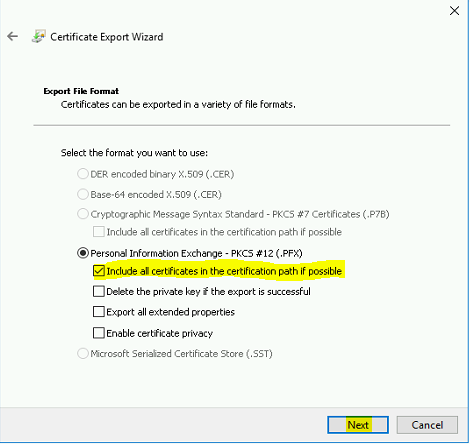The height and width of the screenshot is (444, 470).
Task: Click the Cancel button
Action: [x=427, y=425]
